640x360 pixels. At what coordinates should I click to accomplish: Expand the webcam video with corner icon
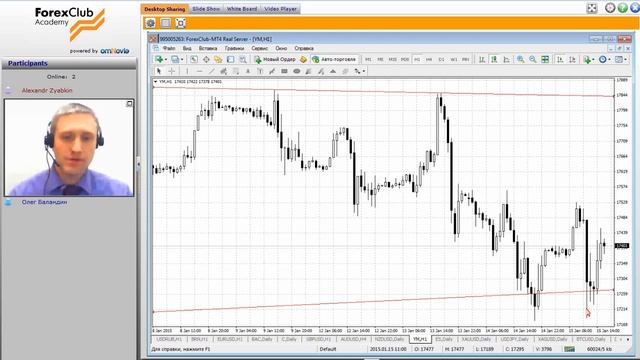click(x=129, y=104)
